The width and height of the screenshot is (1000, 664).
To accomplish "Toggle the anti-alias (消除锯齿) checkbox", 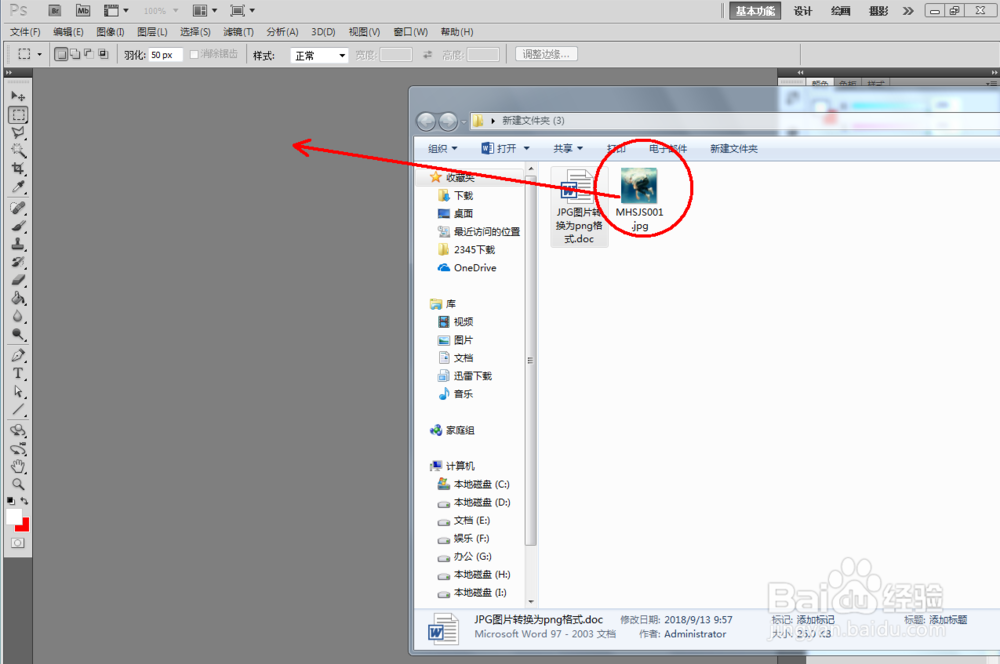I will coord(195,54).
